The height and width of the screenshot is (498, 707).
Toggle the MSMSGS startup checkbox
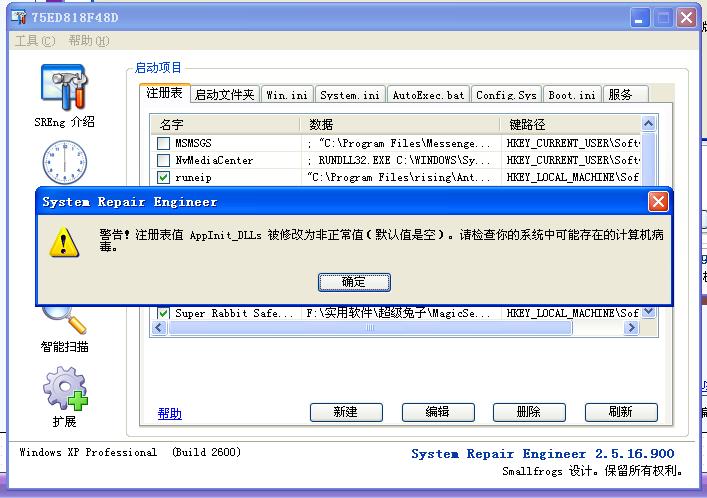coord(163,143)
